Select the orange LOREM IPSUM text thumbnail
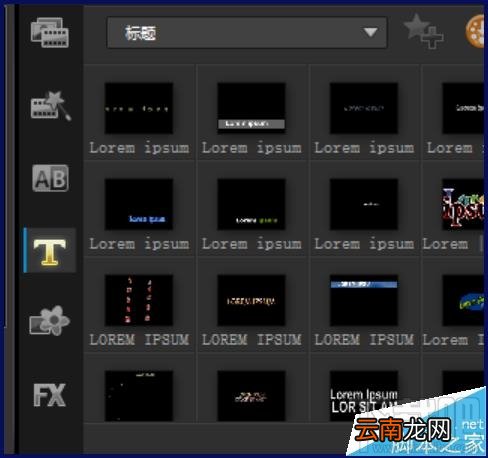Screen dimensions: 488x458 pyautogui.click(x=251, y=300)
